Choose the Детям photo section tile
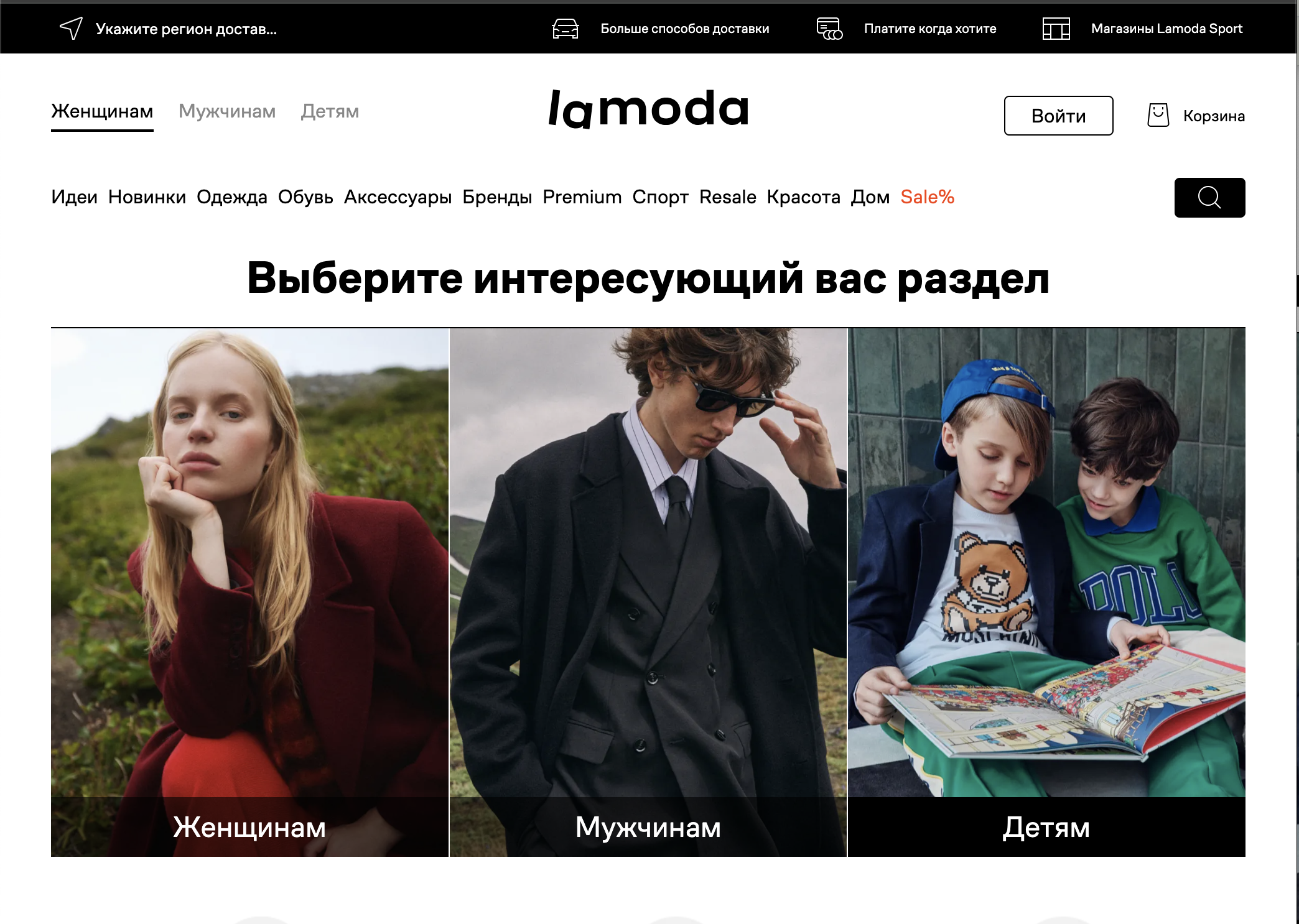 click(x=1046, y=592)
